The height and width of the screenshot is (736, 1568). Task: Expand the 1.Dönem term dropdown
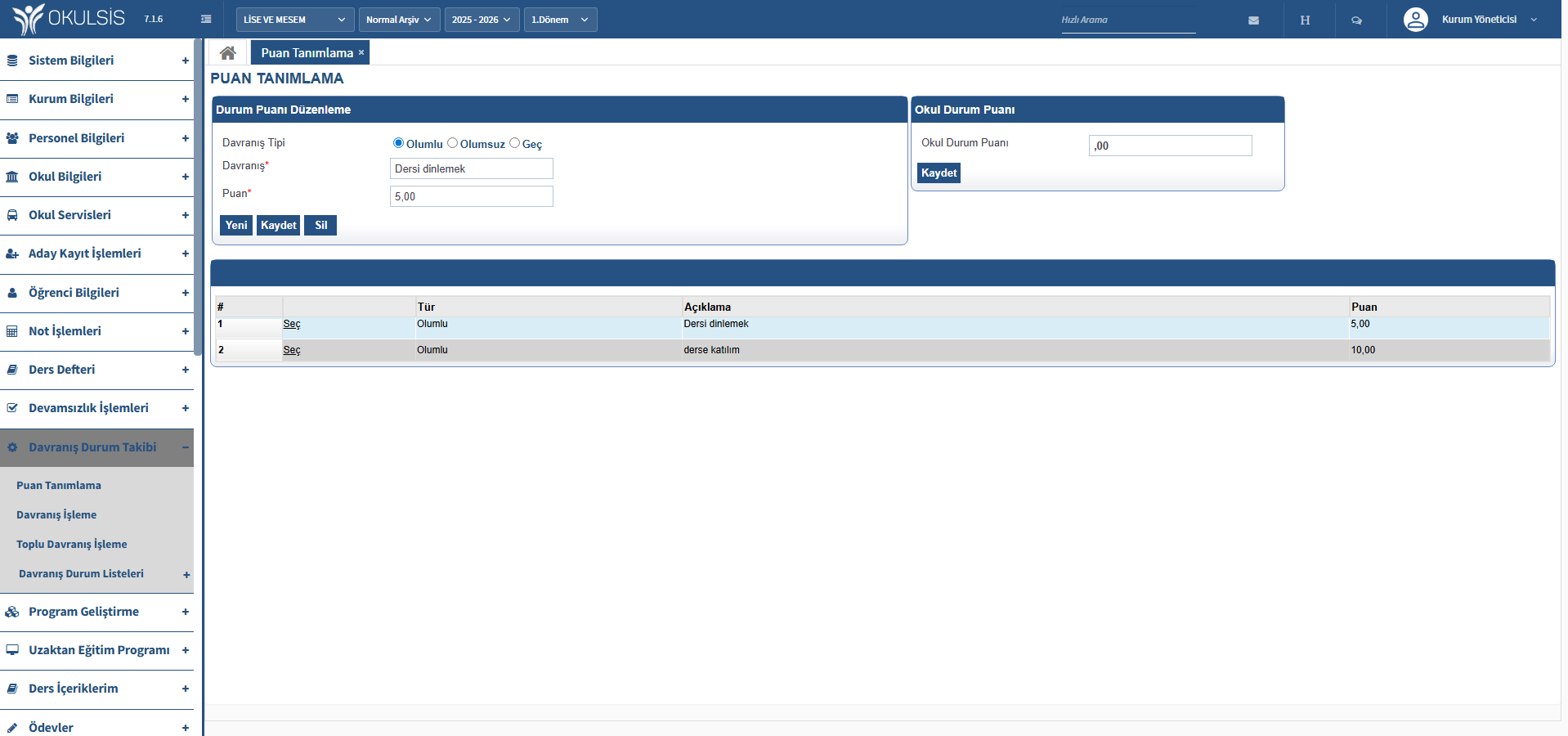click(560, 20)
